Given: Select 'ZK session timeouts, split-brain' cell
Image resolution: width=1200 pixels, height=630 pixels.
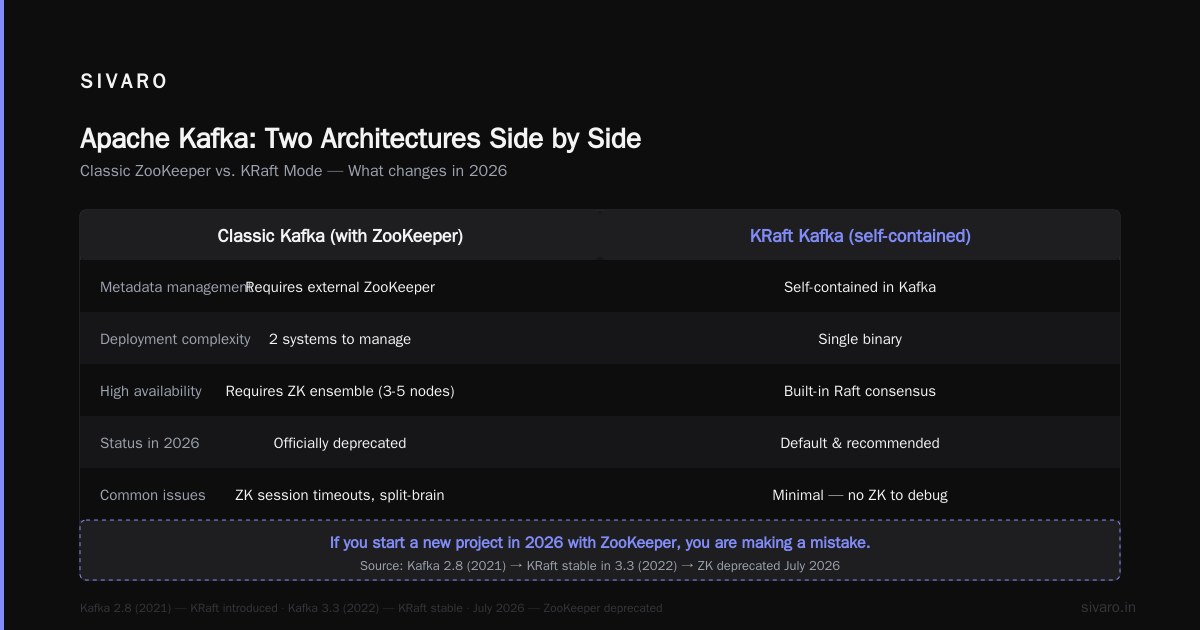Looking at the screenshot, I should pyautogui.click(x=340, y=495).
